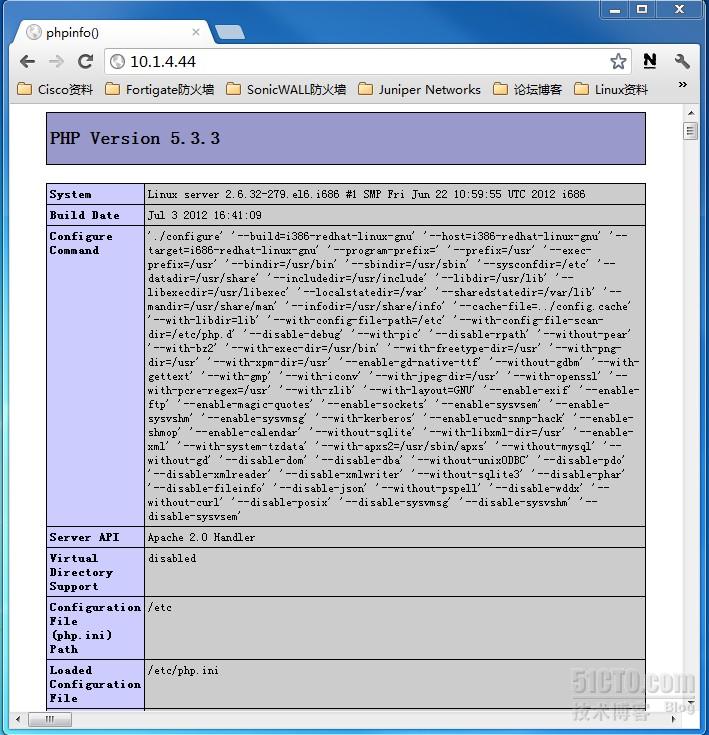The height and width of the screenshot is (735, 709).
Task: Close the phpinfo() tab
Action: 196,32
